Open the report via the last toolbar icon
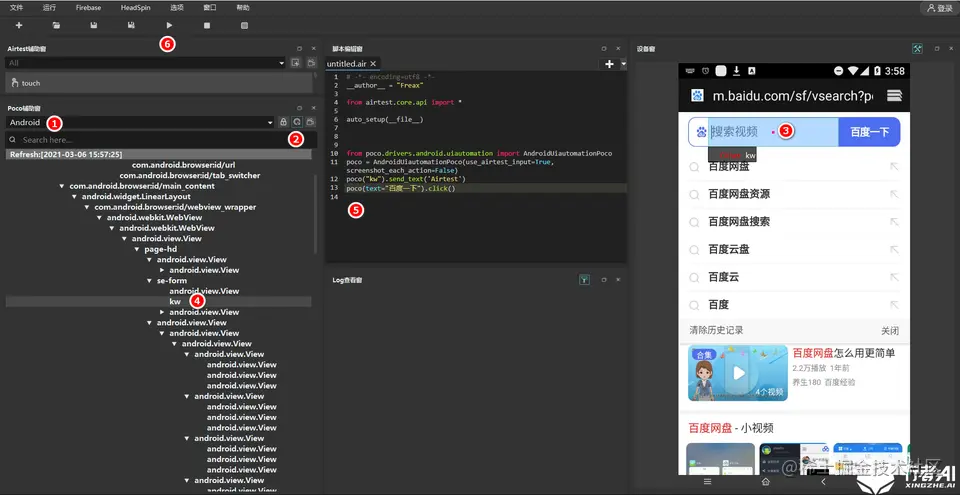Image resolution: width=960 pixels, height=495 pixels. click(244, 26)
